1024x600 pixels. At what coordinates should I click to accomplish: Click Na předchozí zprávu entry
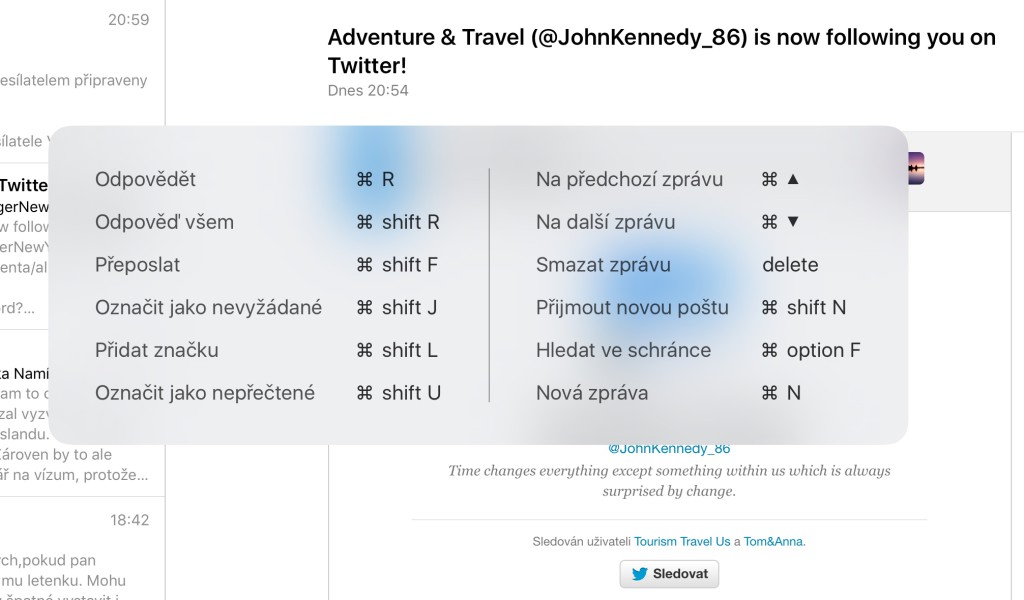point(629,180)
